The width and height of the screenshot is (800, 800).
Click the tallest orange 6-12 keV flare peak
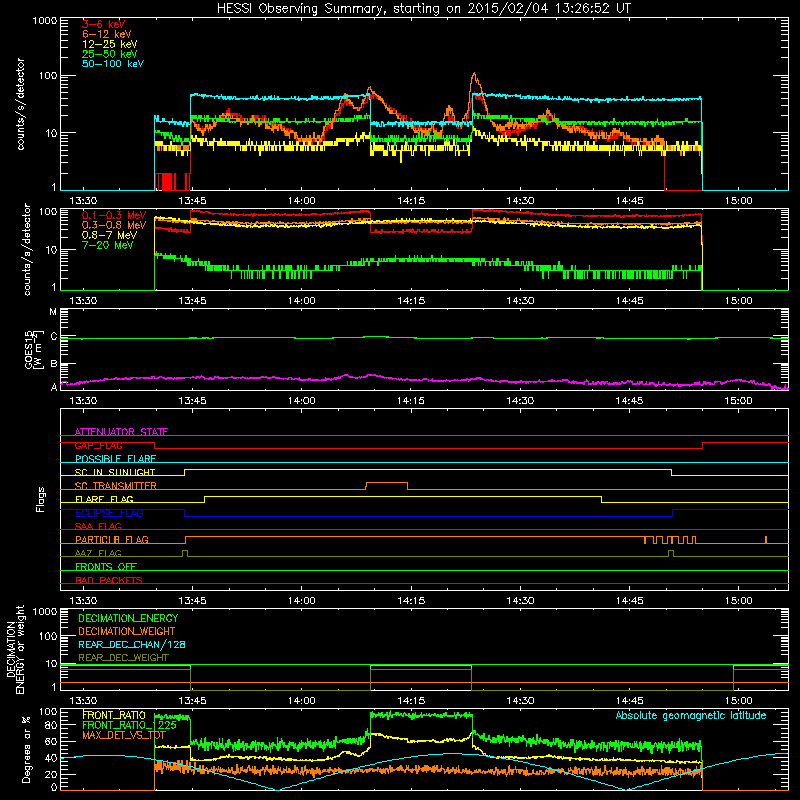(474, 74)
